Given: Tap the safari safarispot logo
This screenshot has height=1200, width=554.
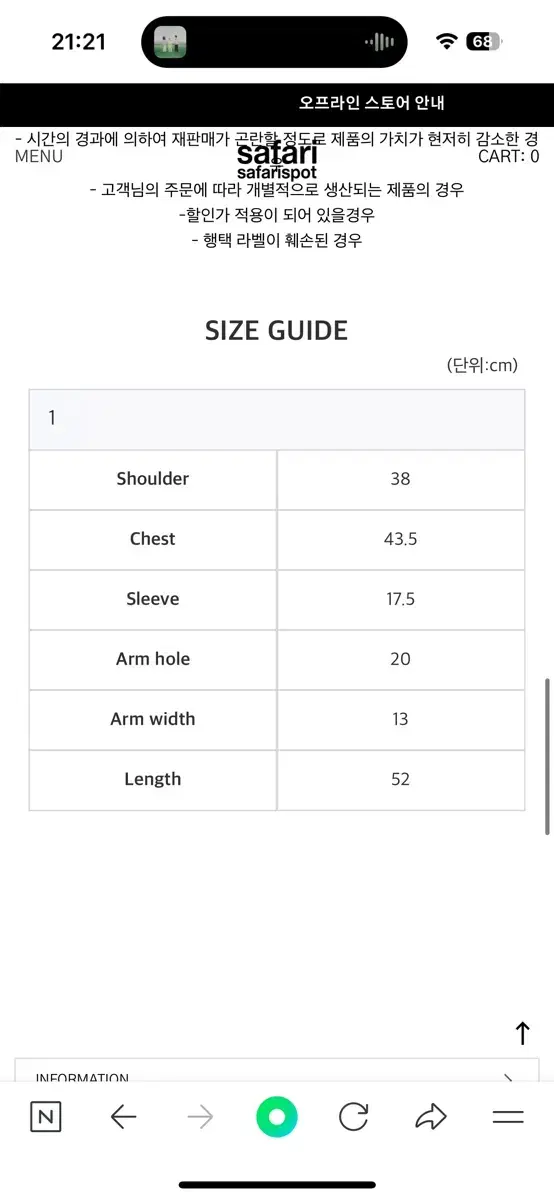Looking at the screenshot, I should [x=277, y=161].
